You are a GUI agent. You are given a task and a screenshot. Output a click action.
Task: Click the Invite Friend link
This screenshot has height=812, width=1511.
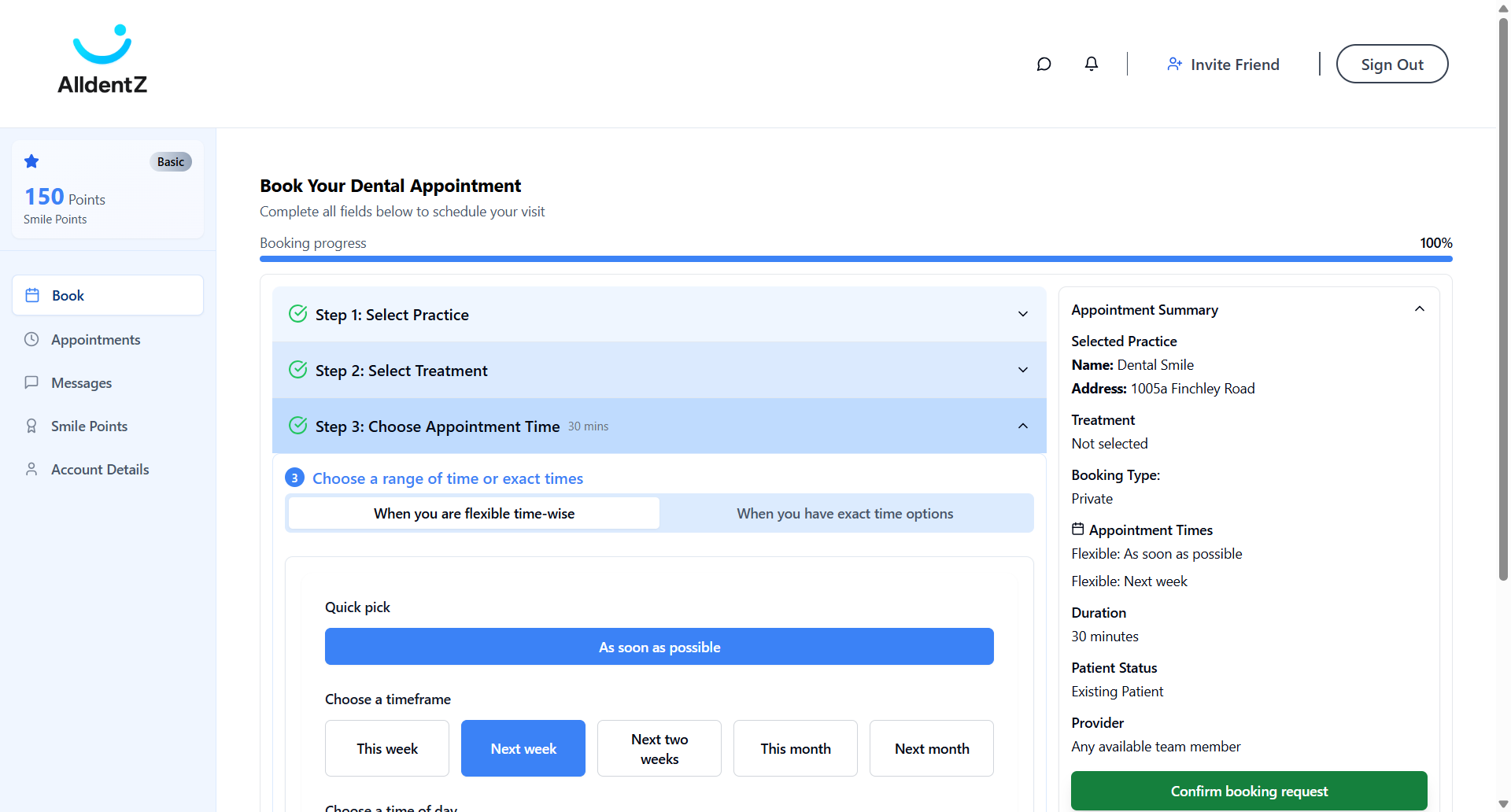(x=1223, y=65)
